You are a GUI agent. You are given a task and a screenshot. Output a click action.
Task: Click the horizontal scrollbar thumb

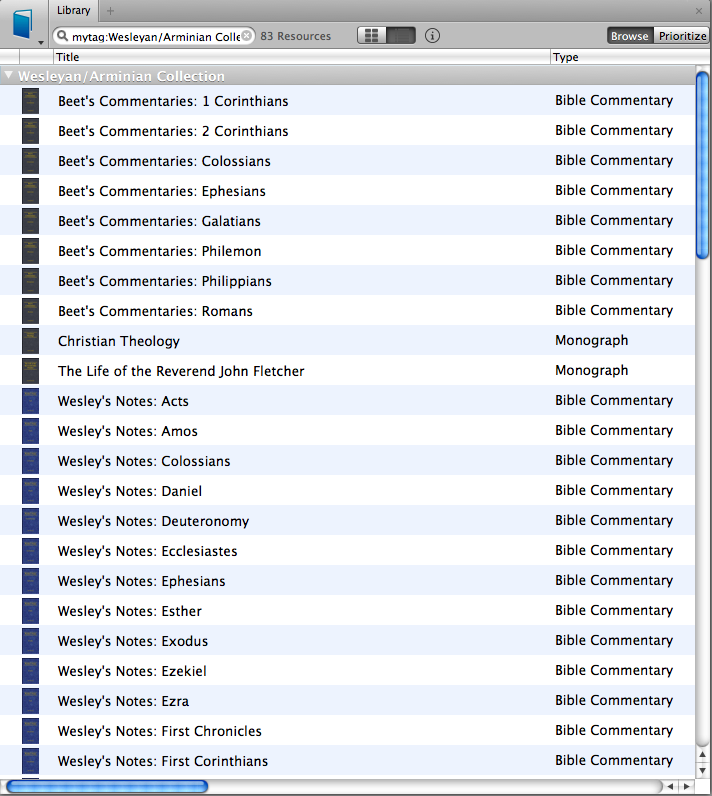pos(107,786)
